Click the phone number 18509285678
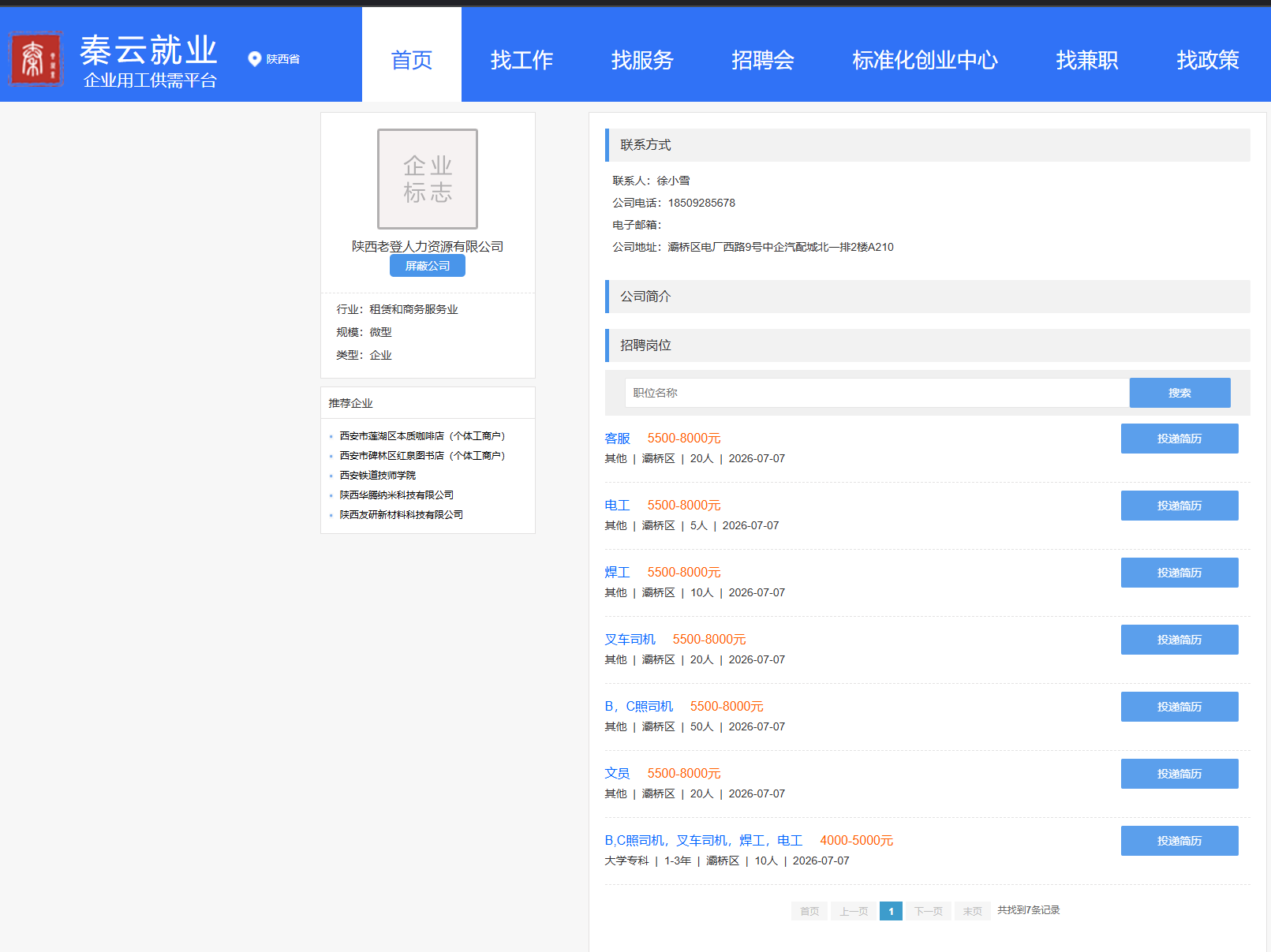This screenshot has width=1271, height=952. [x=701, y=203]
